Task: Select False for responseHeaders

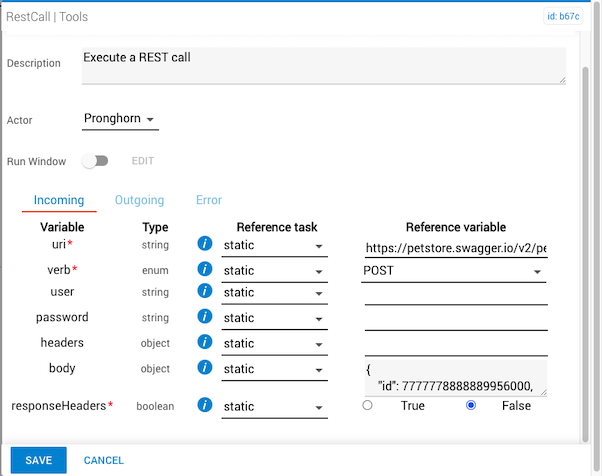Action: 471,406
